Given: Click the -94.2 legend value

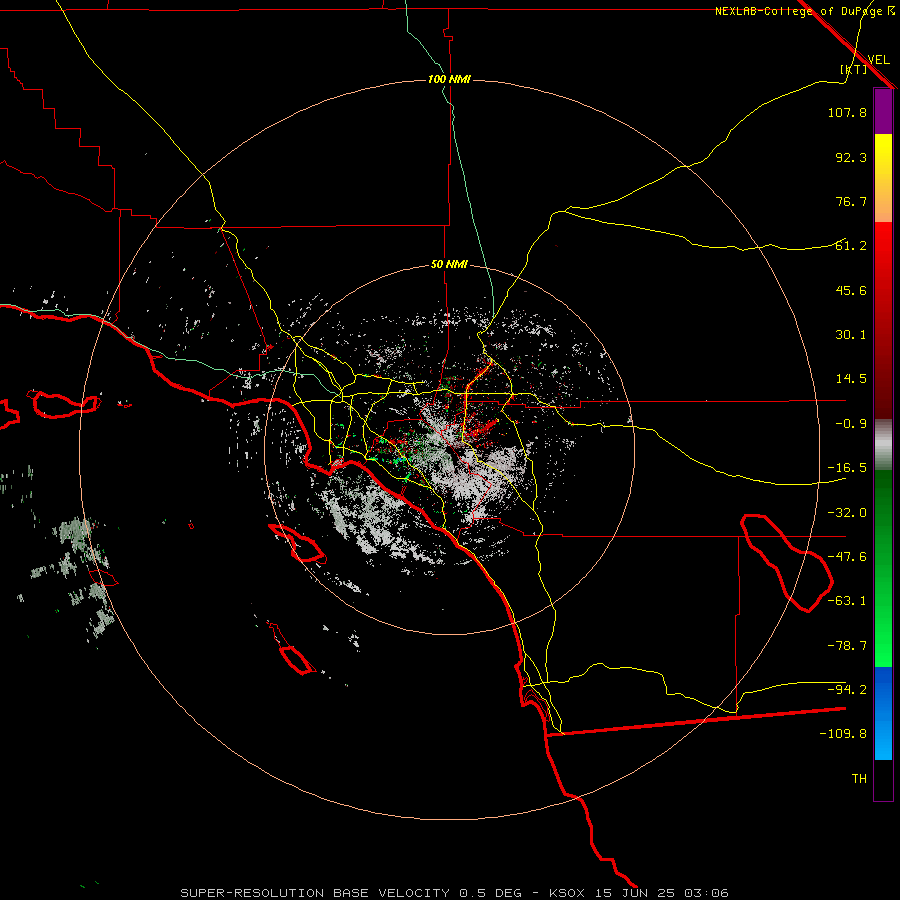Looking at the screenshot, I should tap(847, 690).
